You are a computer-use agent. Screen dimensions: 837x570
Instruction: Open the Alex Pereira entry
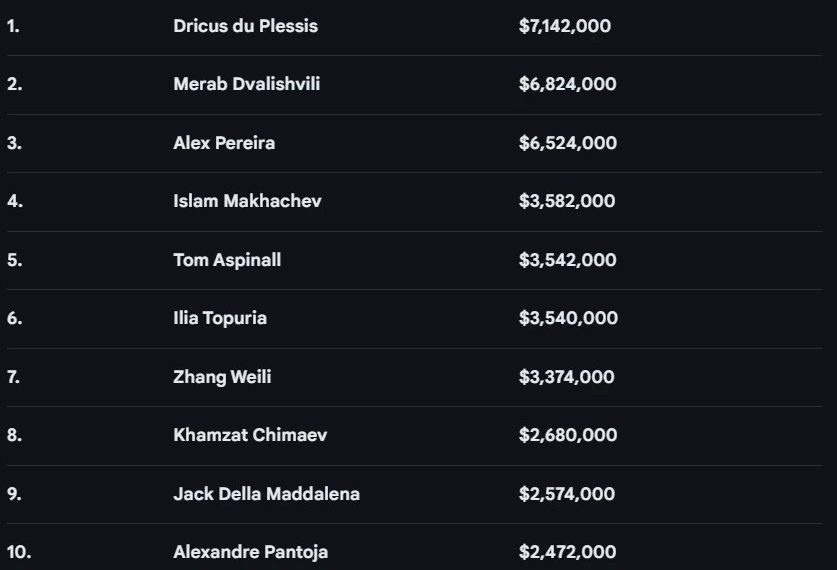tap(224, 143)
